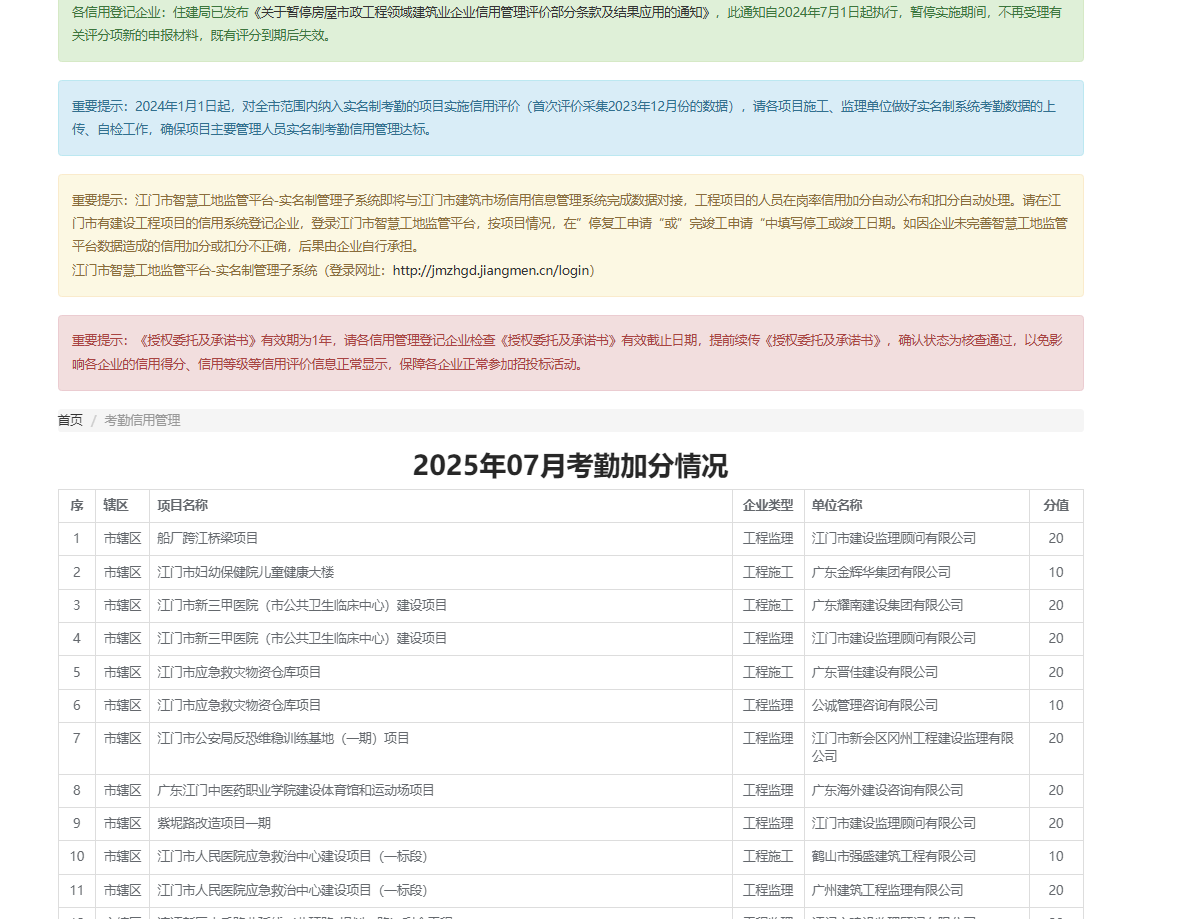Viewport: 1189px width, 919px height.
Task: Click the 企业类型 column header
Action: click(767, 506)
